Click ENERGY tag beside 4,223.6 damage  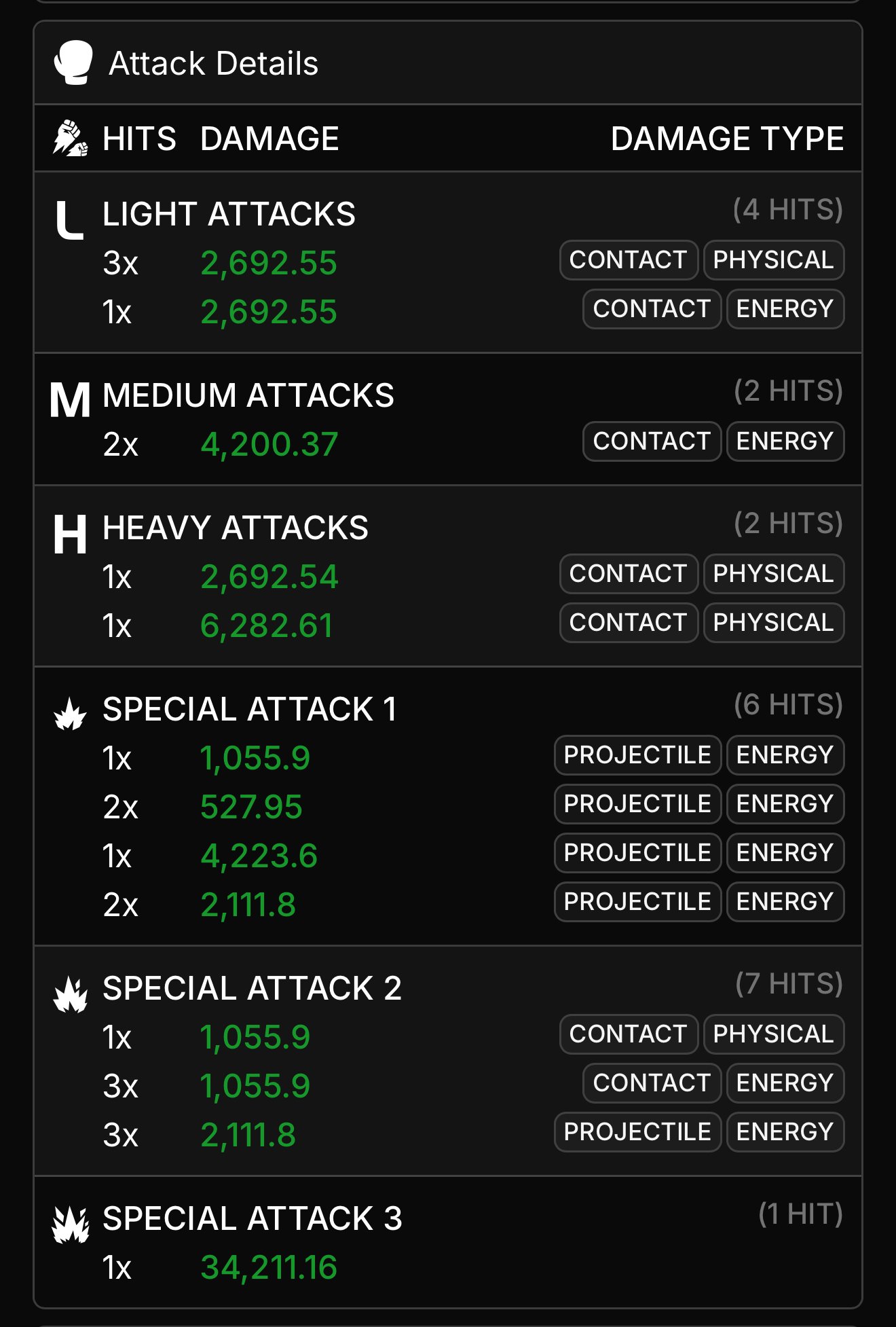(x=785, y=853)
